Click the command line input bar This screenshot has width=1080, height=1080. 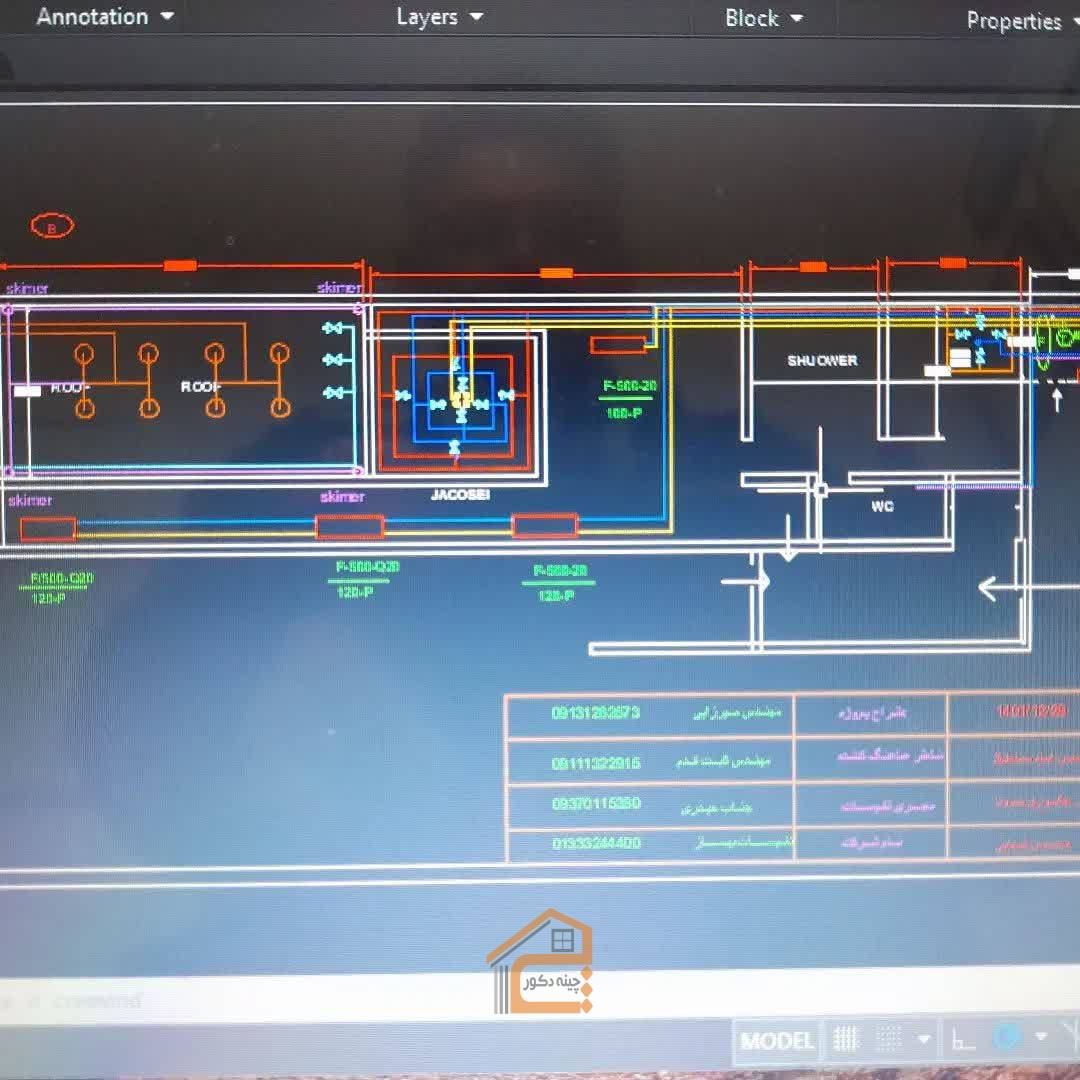(x=300, y=1001)
